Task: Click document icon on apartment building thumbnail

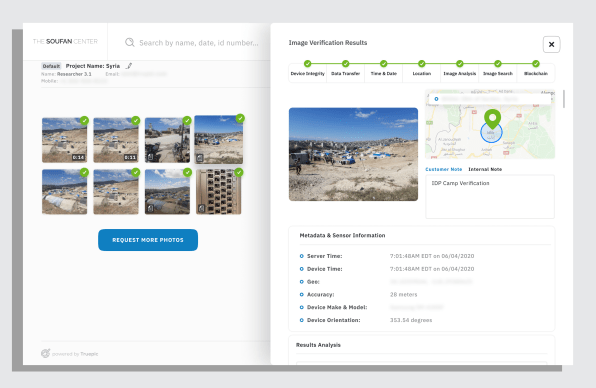Action: tap(201, 208)
